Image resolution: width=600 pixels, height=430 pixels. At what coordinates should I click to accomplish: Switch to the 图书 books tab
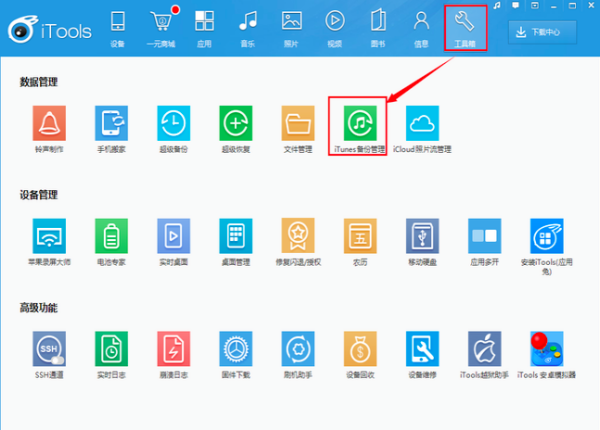[378, 29]
